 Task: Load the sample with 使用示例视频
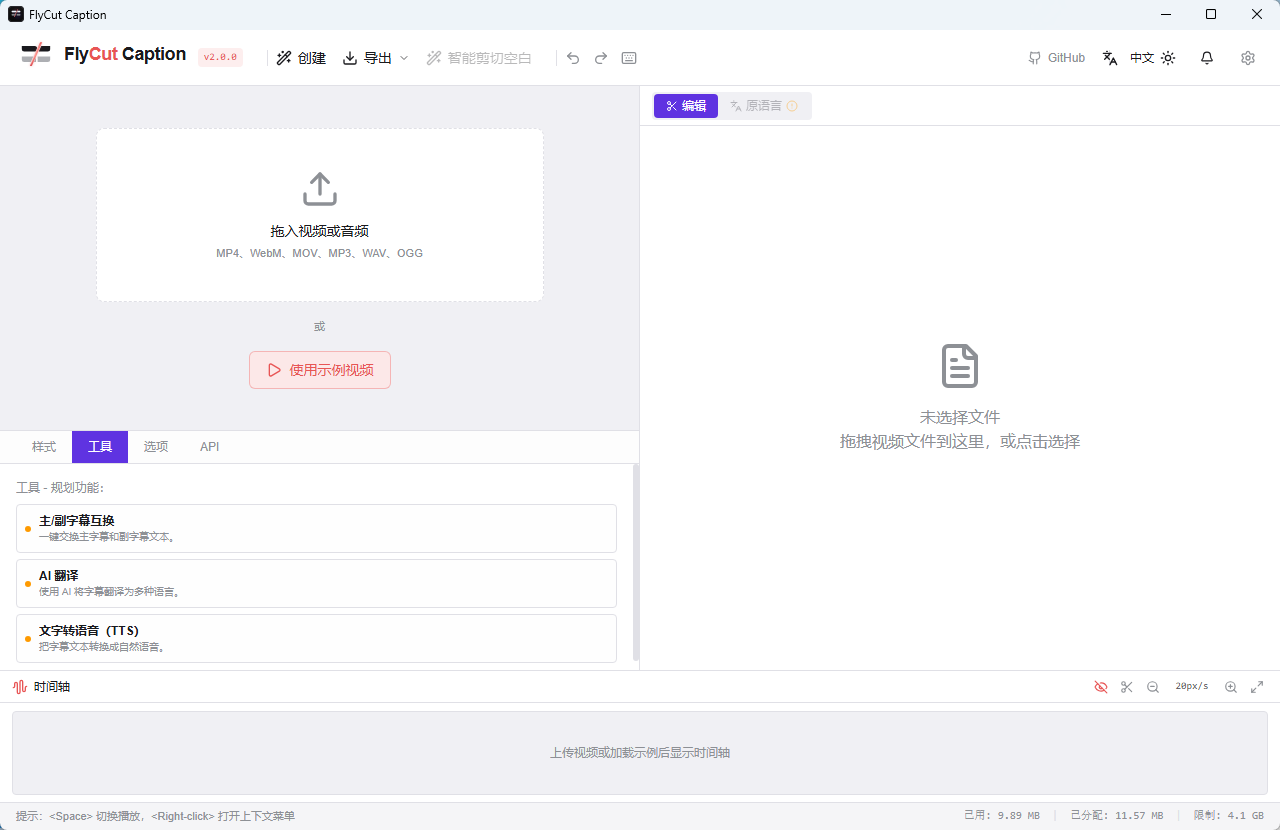[320, 370]
